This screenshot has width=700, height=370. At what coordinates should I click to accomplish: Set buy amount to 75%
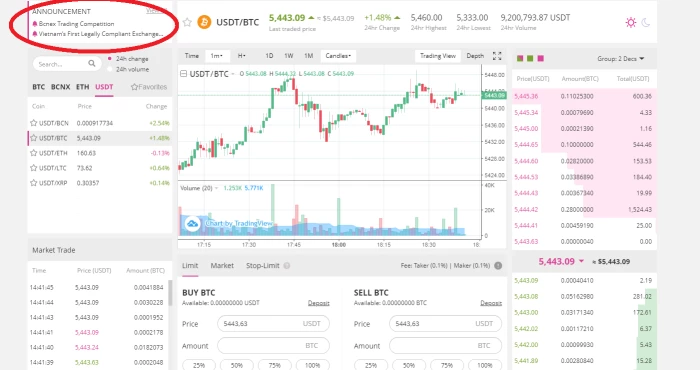tap(275, 365)
